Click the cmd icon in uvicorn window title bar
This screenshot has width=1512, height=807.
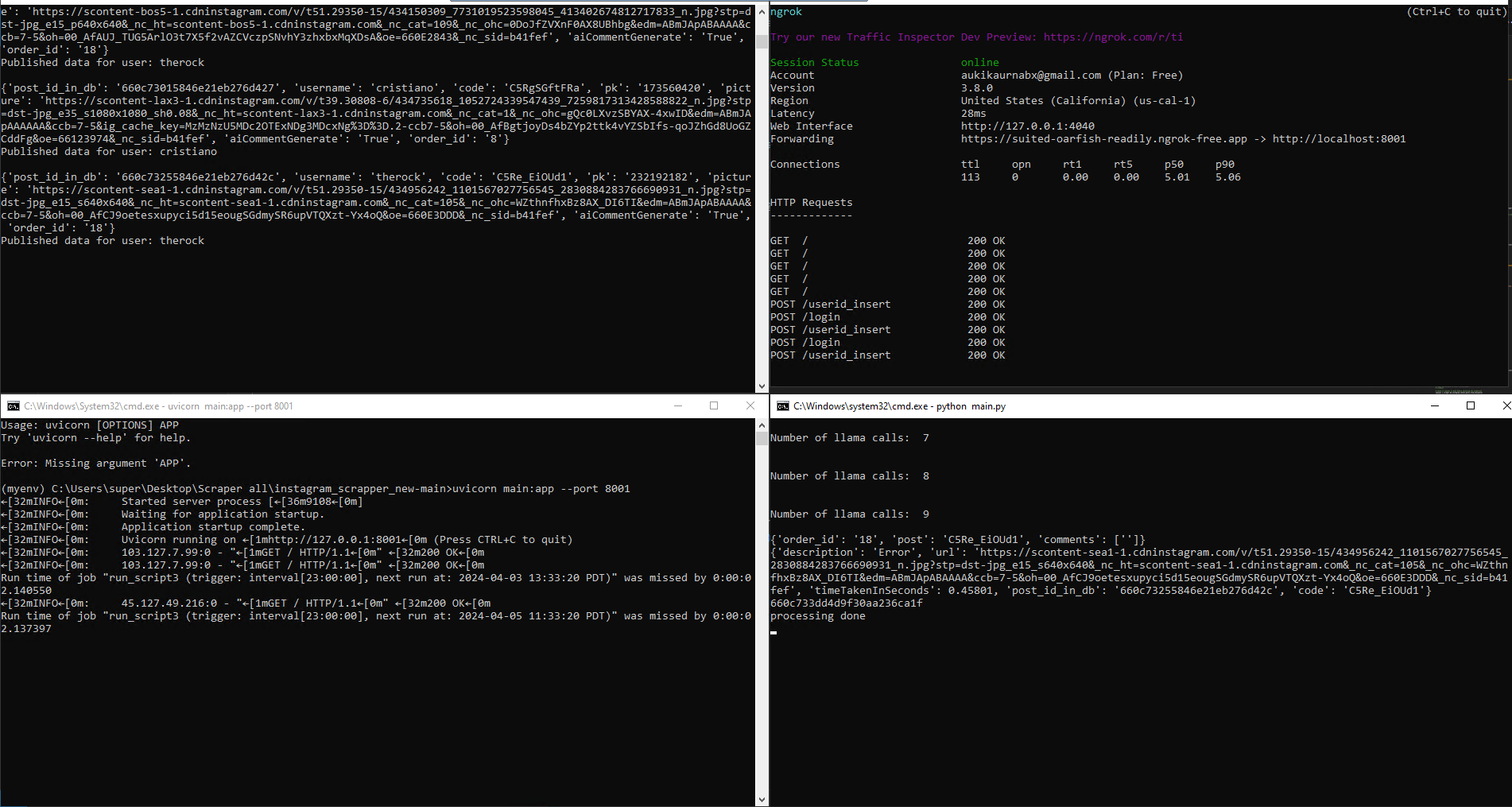[13, 406]
